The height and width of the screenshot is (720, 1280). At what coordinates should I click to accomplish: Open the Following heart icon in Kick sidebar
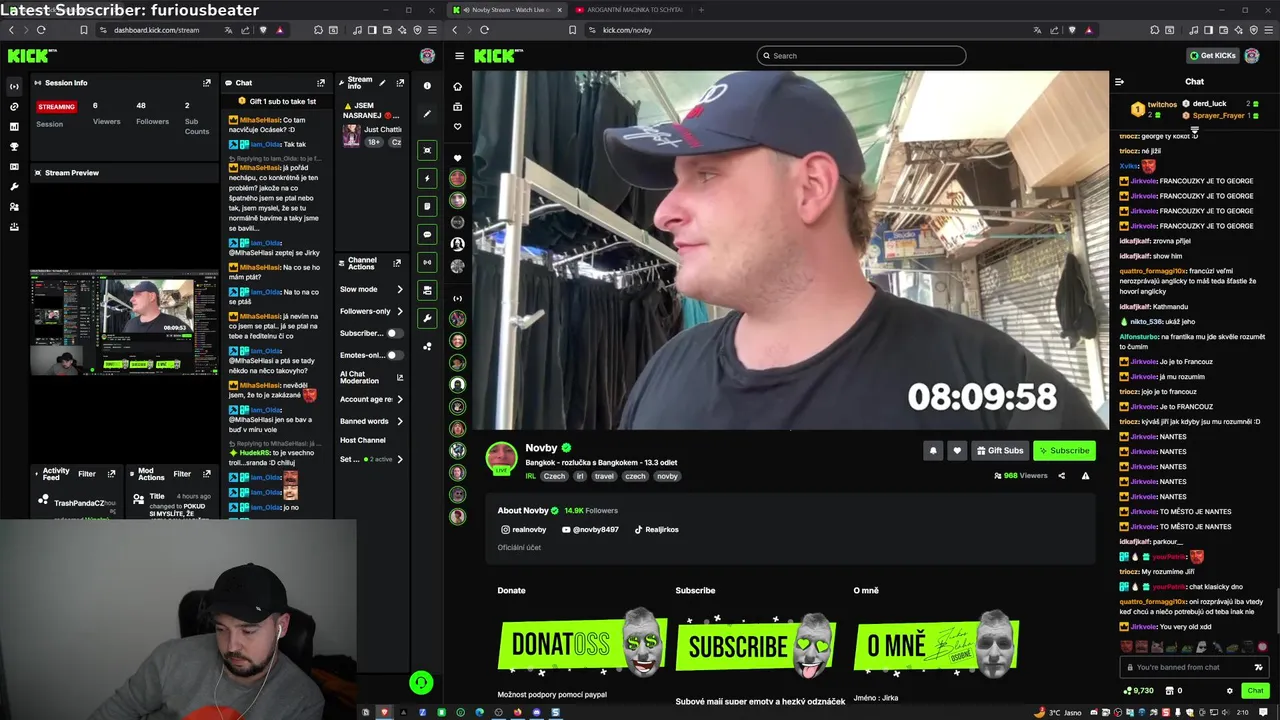458,127
